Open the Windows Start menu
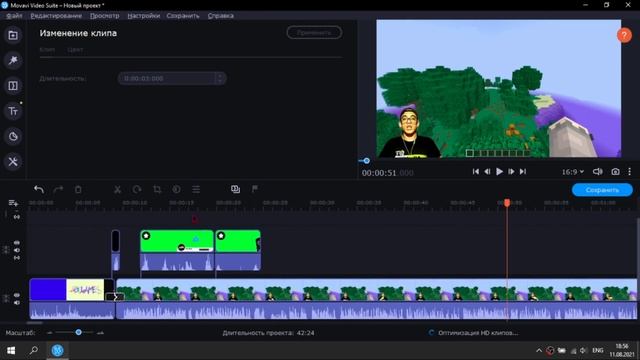Screen dimensions: 640x360 click(11, 350)
